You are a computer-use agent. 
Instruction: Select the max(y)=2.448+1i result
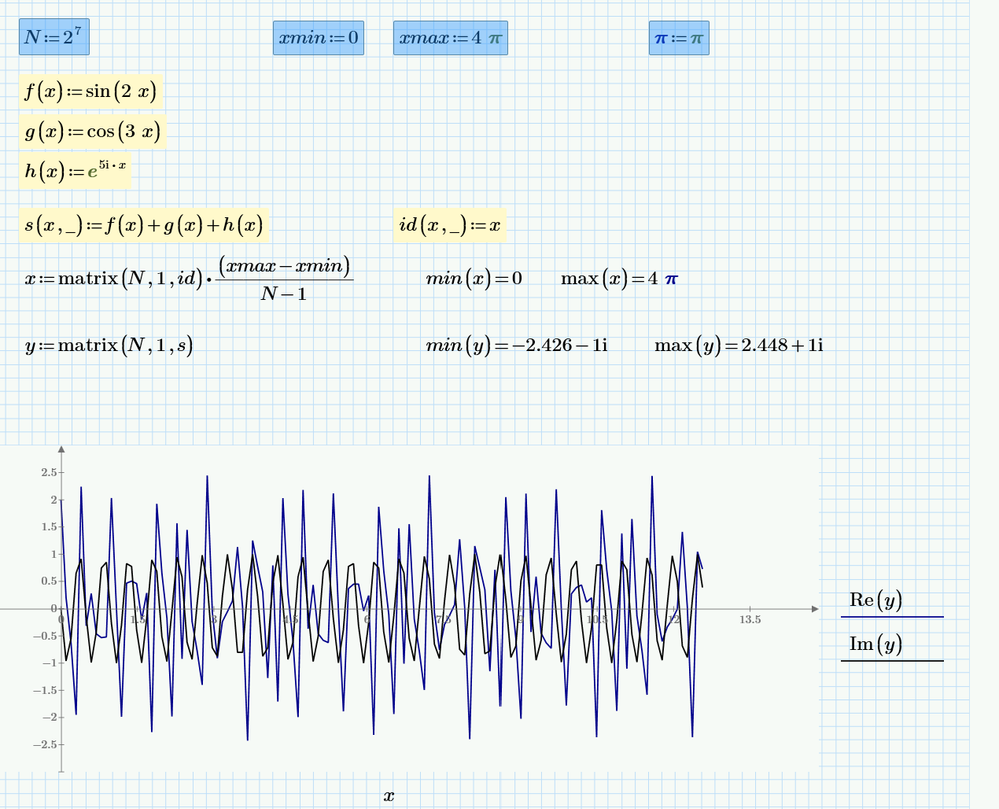[x=738, y=346]
